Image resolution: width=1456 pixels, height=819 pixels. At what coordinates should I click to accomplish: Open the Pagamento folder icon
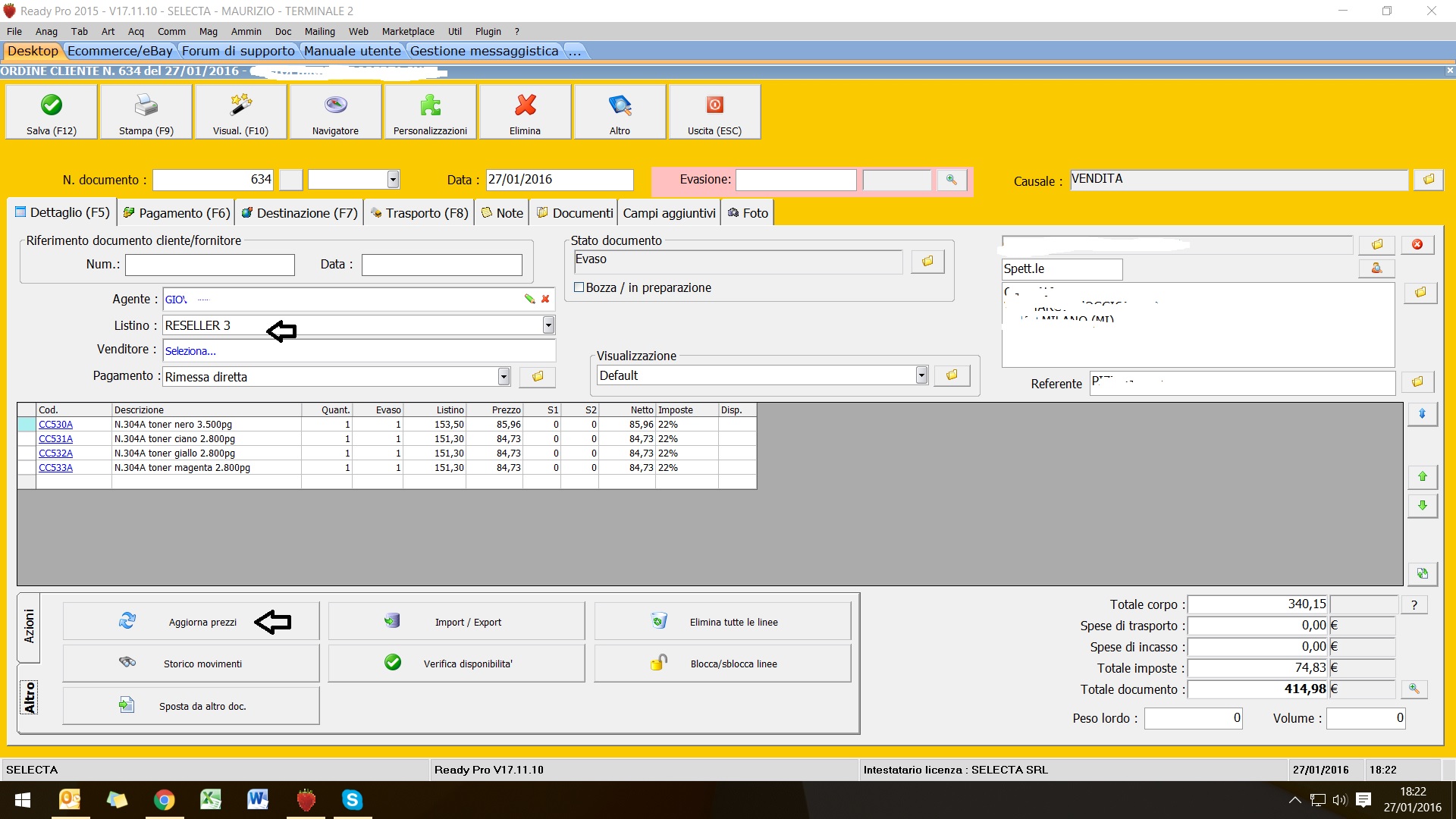(x=538, y=376)
